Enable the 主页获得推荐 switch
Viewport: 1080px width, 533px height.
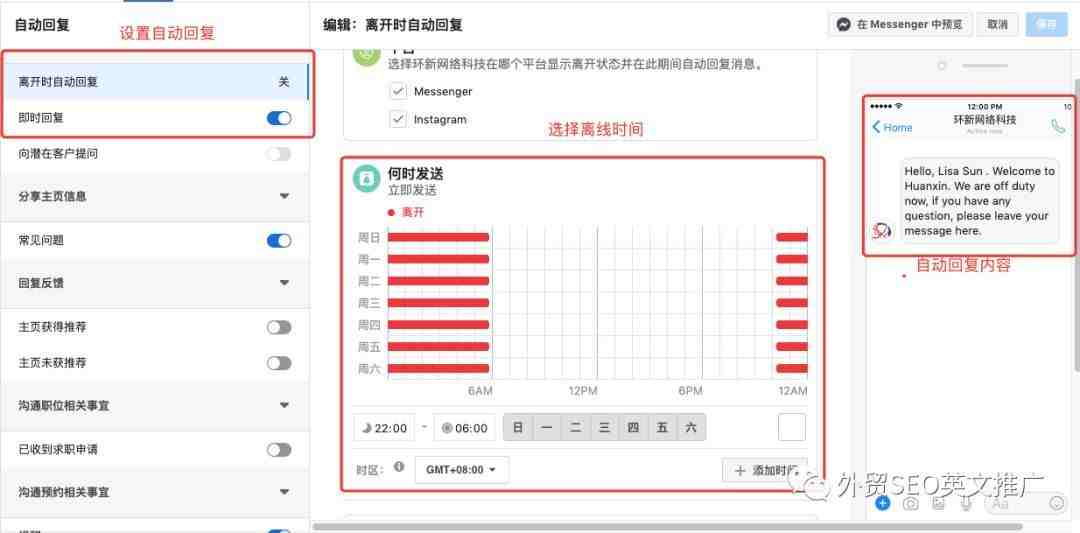[x=279, y=328]
